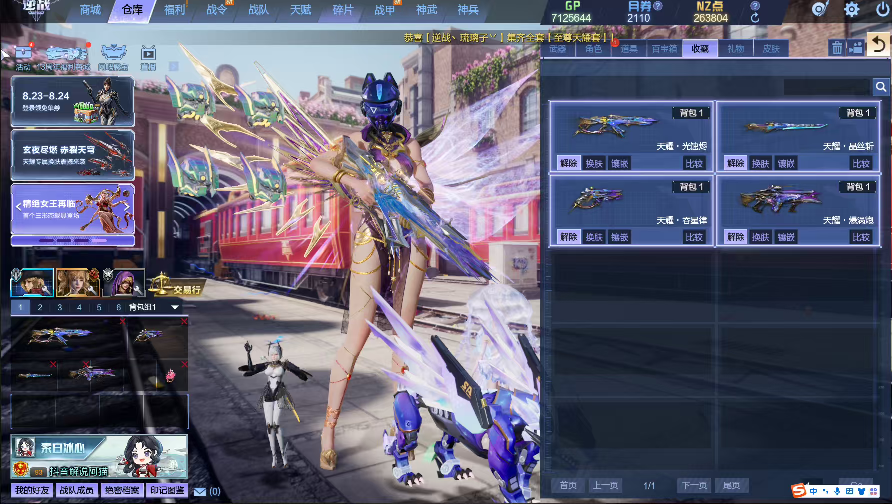Open the 神兵 tab

(468, 10)
